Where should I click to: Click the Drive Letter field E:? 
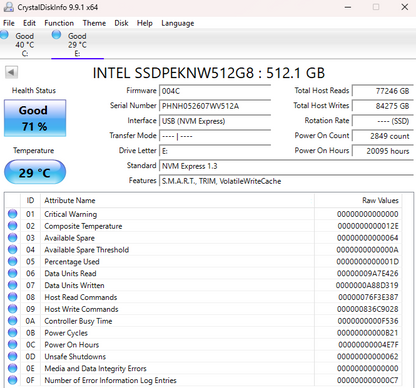point(215,151)
